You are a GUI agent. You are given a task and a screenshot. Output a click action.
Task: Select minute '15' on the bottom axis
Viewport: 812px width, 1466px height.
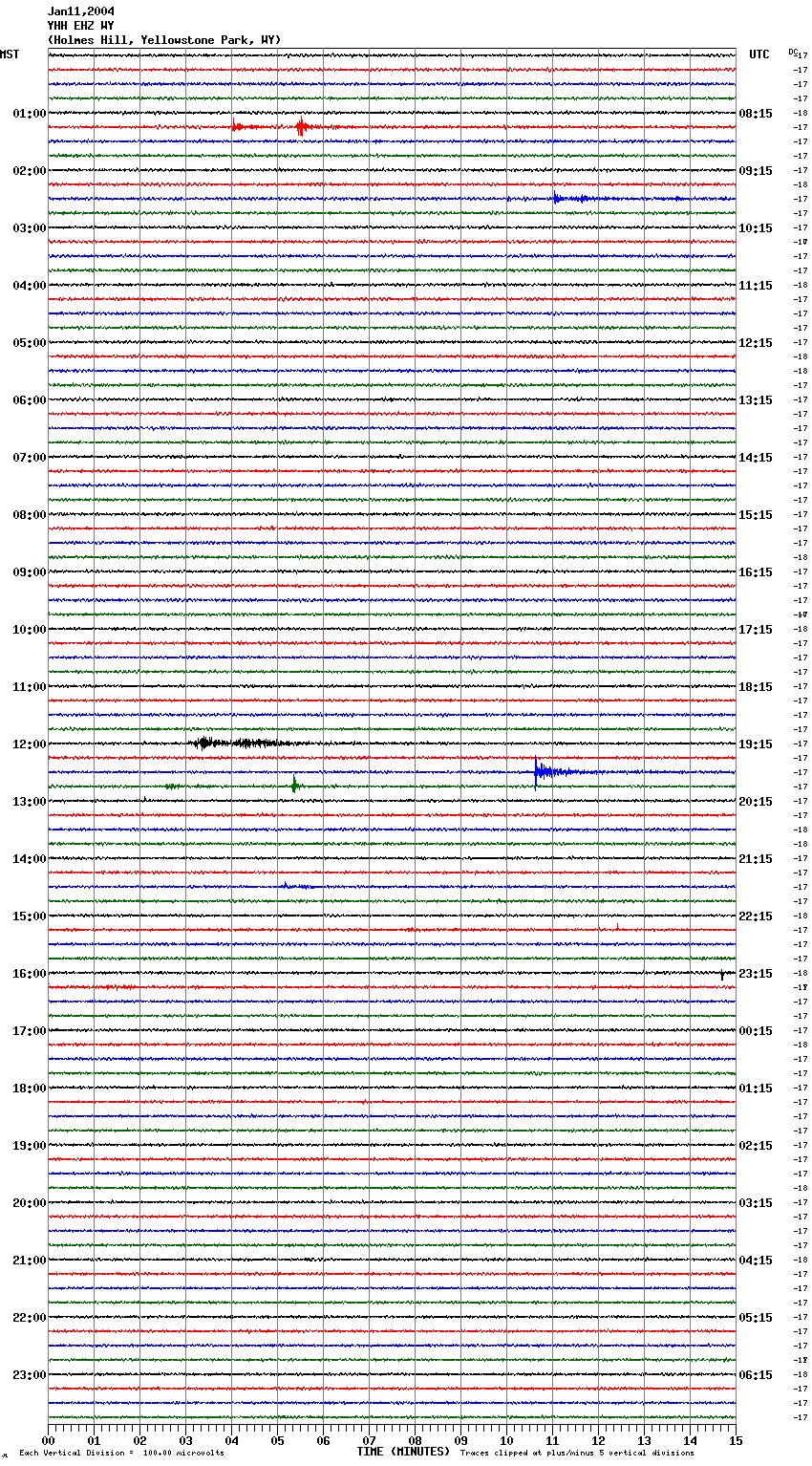click(736, 1440)
